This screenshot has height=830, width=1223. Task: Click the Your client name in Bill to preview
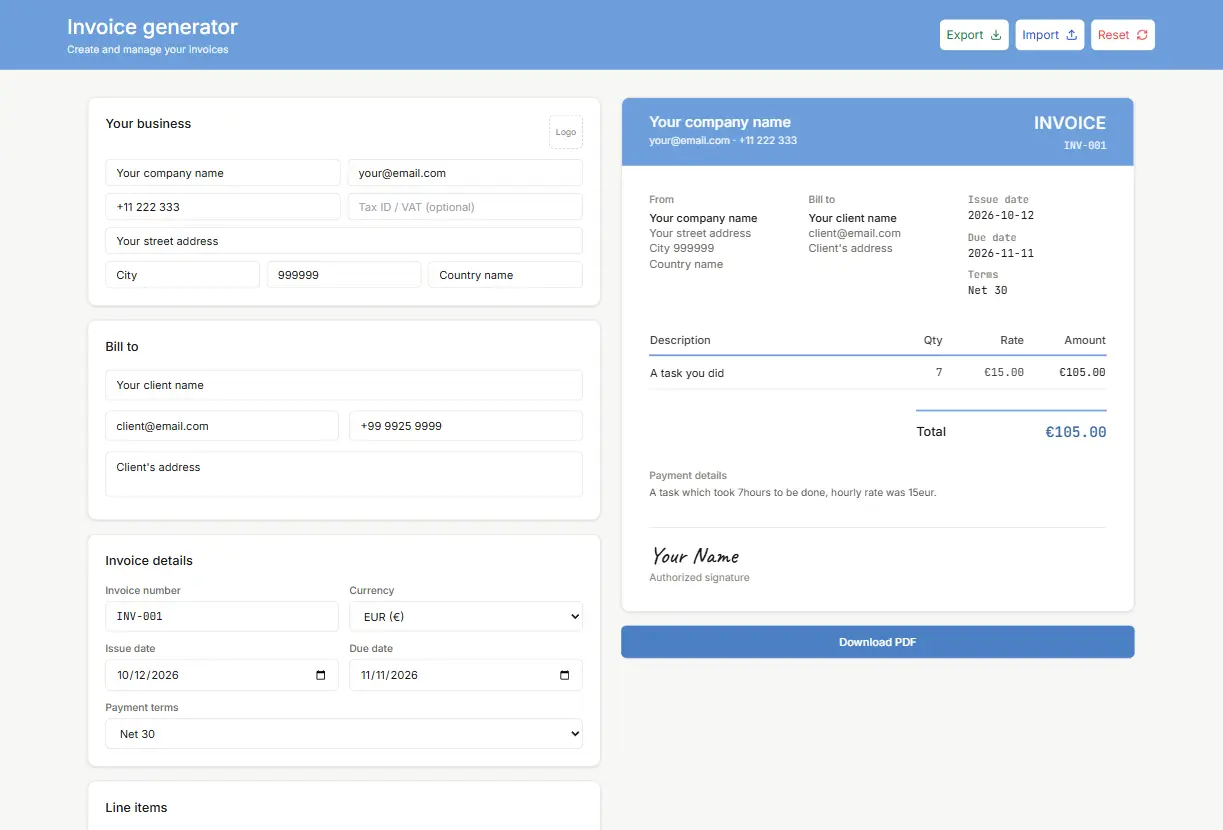click(853, 218)
